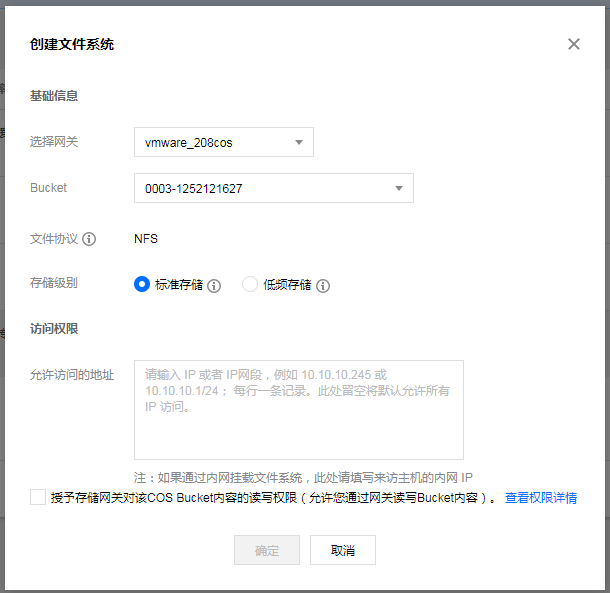Click the 访问权限 section heading
The image size is (610, 593).
[x=54, y=329]
